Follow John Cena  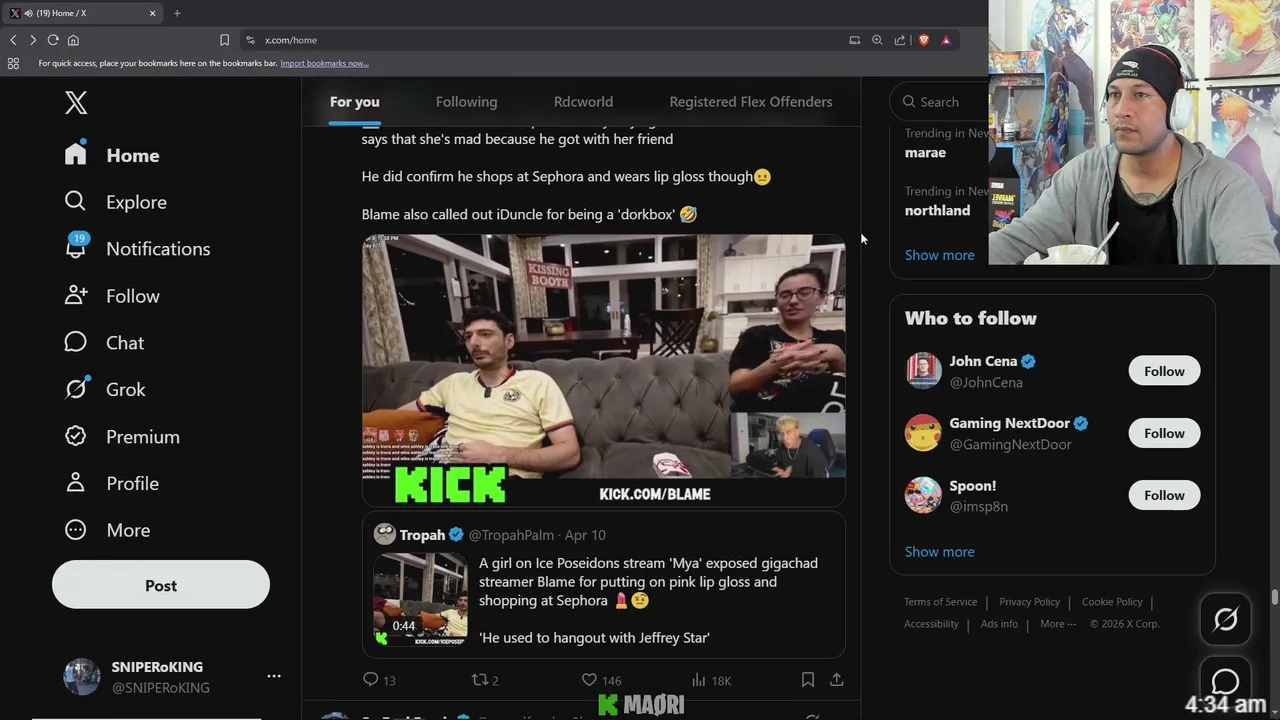click(x=1164, y=371)
